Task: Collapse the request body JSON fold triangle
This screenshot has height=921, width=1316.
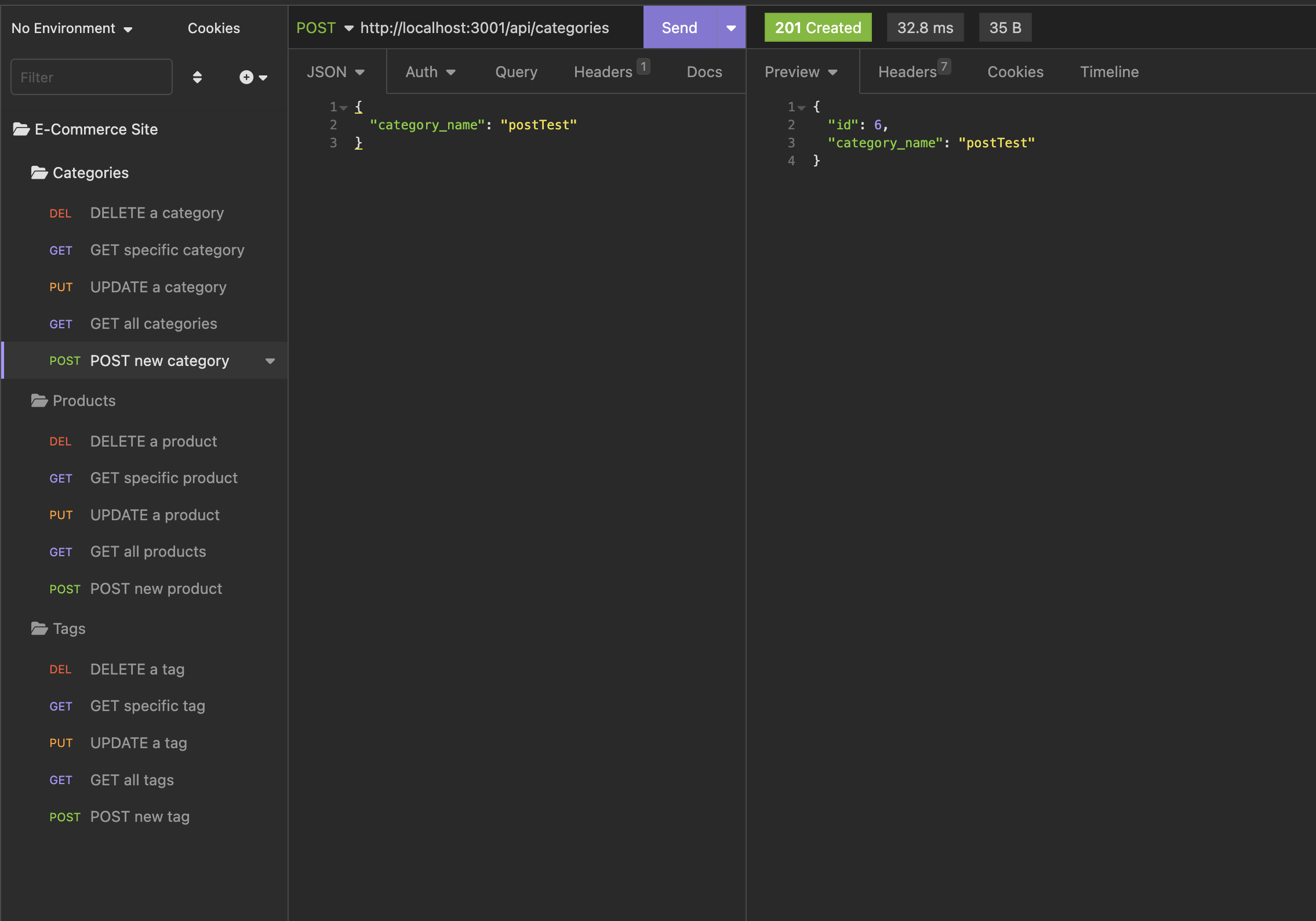Action: click(343, 107)
